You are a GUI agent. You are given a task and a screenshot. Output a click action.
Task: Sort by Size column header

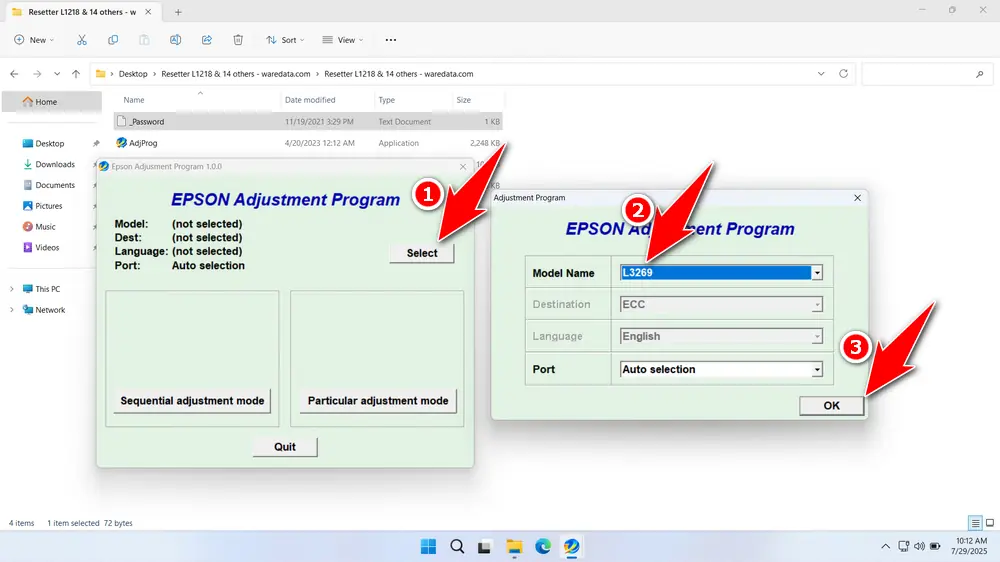point(464,100)
